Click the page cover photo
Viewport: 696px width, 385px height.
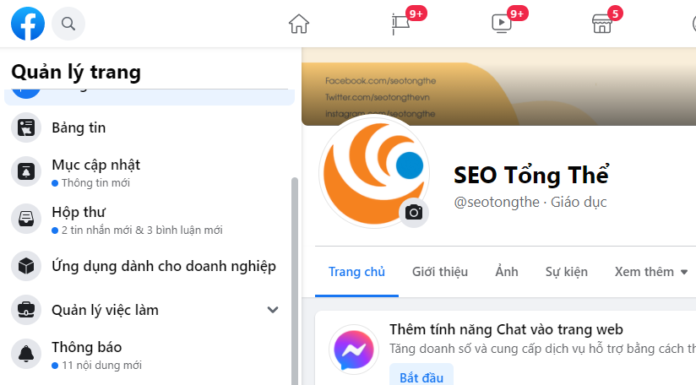click(499, 87)
